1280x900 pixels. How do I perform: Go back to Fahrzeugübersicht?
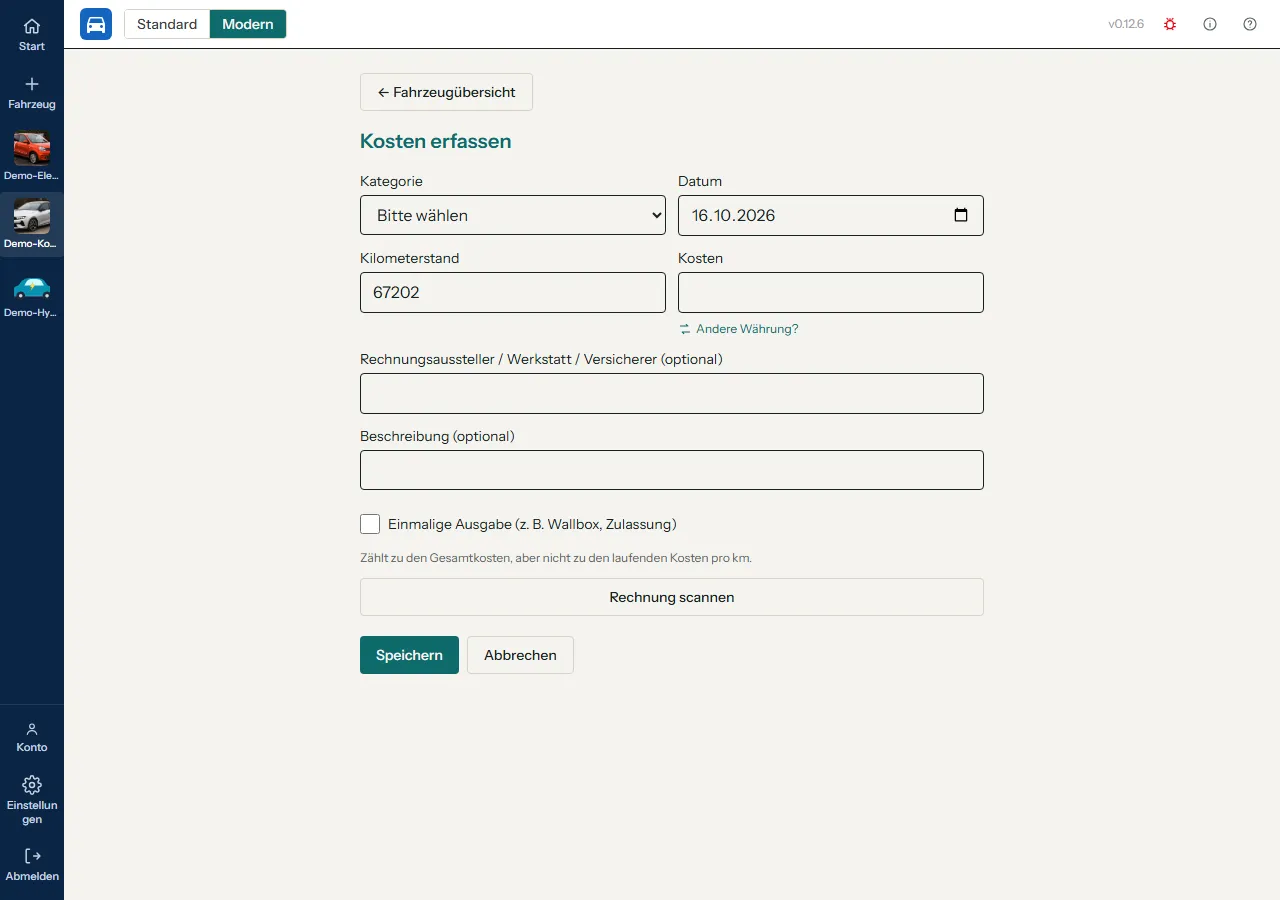(446, 92)
